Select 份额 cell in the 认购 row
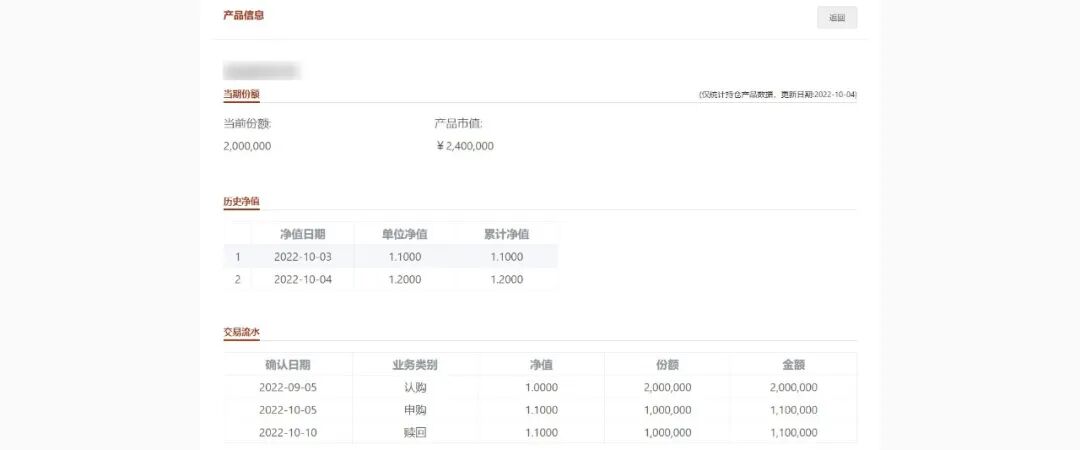The image size is (1080, 450). point(667,387)
